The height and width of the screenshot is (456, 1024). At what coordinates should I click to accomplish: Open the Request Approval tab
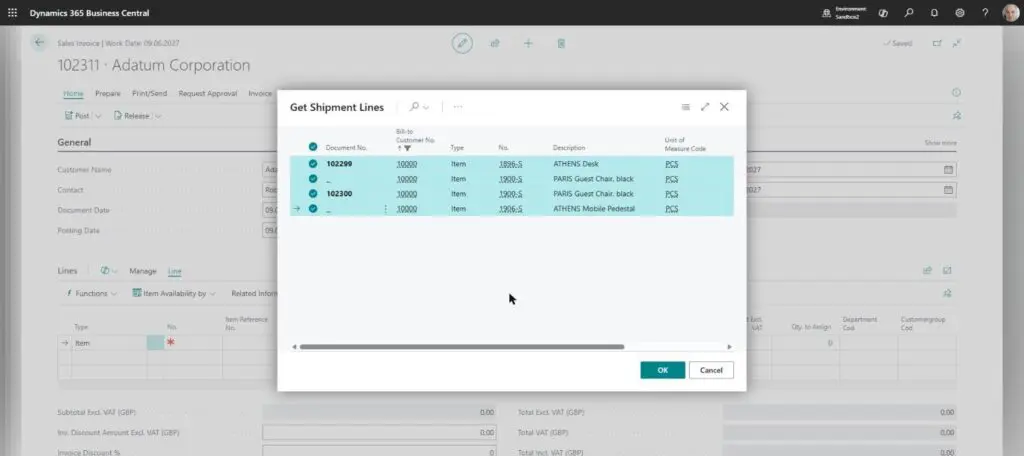point(208,93)
